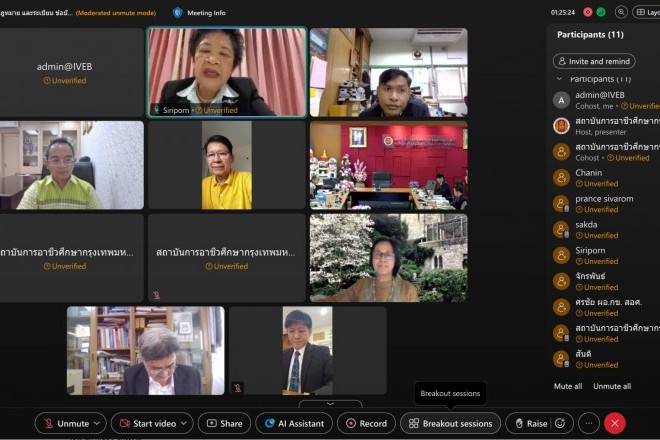660x440 pixels.
Task: Select ศรชัย ผอ.กข. สอศ. participant
Action: (606, 307)
